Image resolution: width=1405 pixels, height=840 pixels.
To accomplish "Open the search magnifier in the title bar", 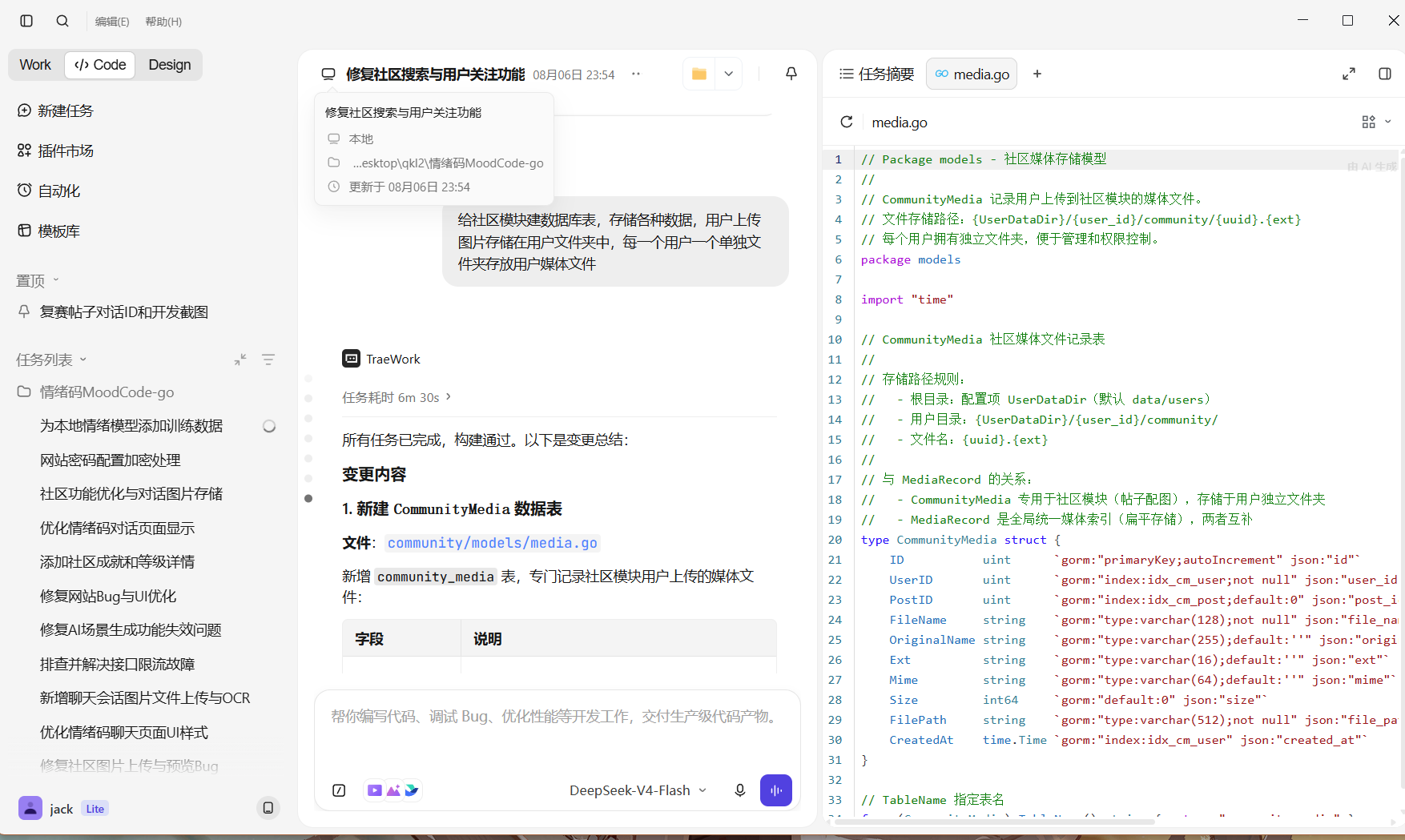I will 62,21.
